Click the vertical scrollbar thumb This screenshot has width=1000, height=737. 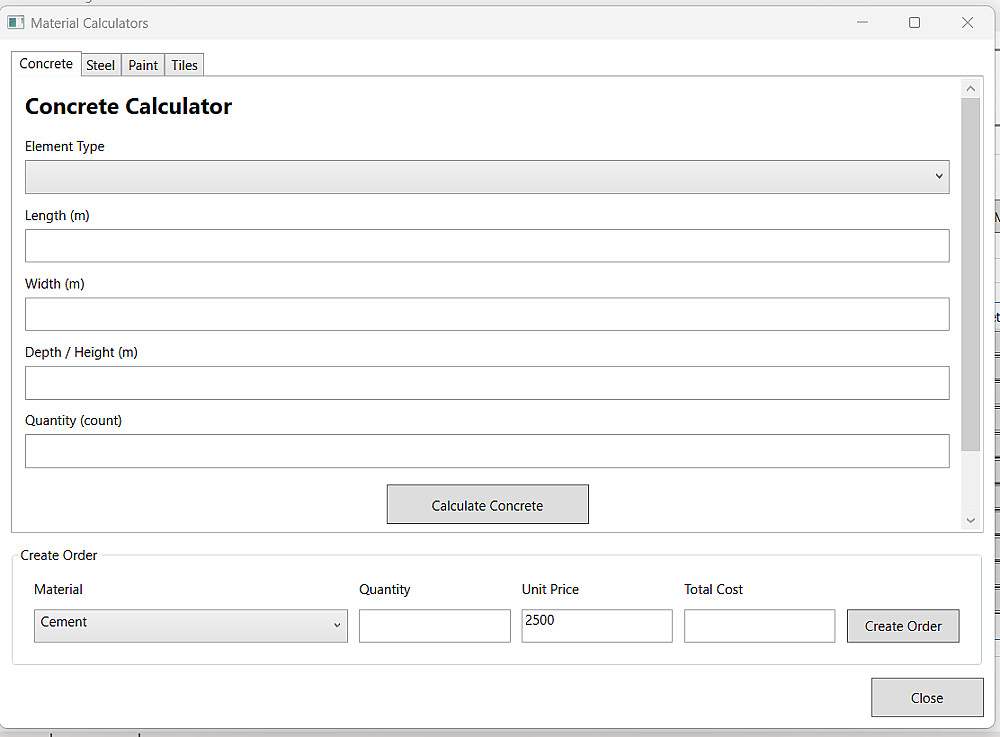[x=971, y=274]
